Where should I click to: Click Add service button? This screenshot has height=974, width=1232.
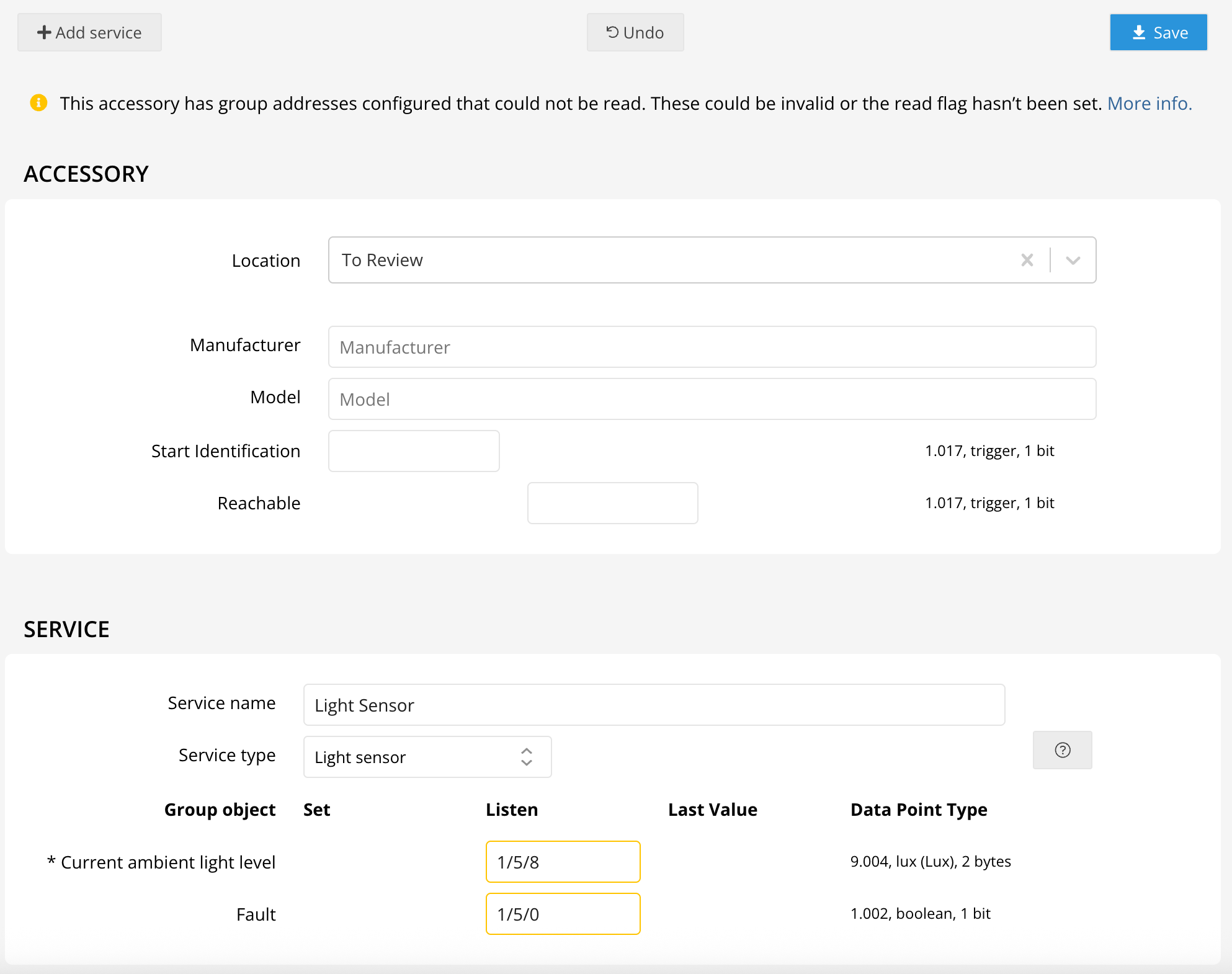pos(89,32)
